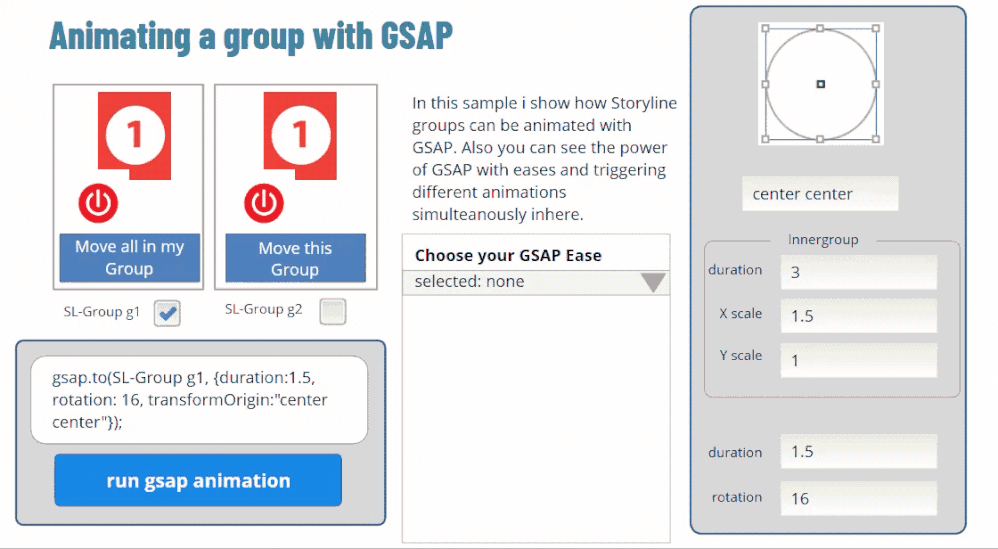Focus the Innergroup duration field
Viewport: 998px width, 549px height.
[858, 272]
